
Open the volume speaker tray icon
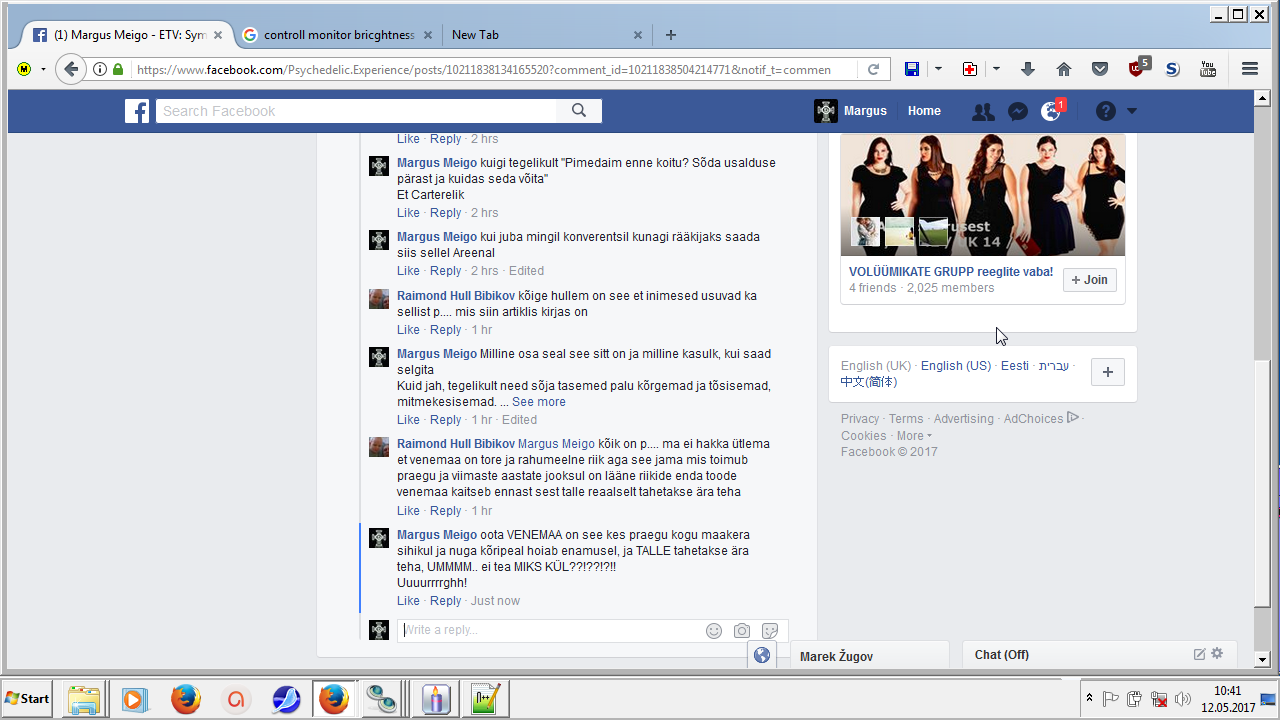(x=1183, y=698)
